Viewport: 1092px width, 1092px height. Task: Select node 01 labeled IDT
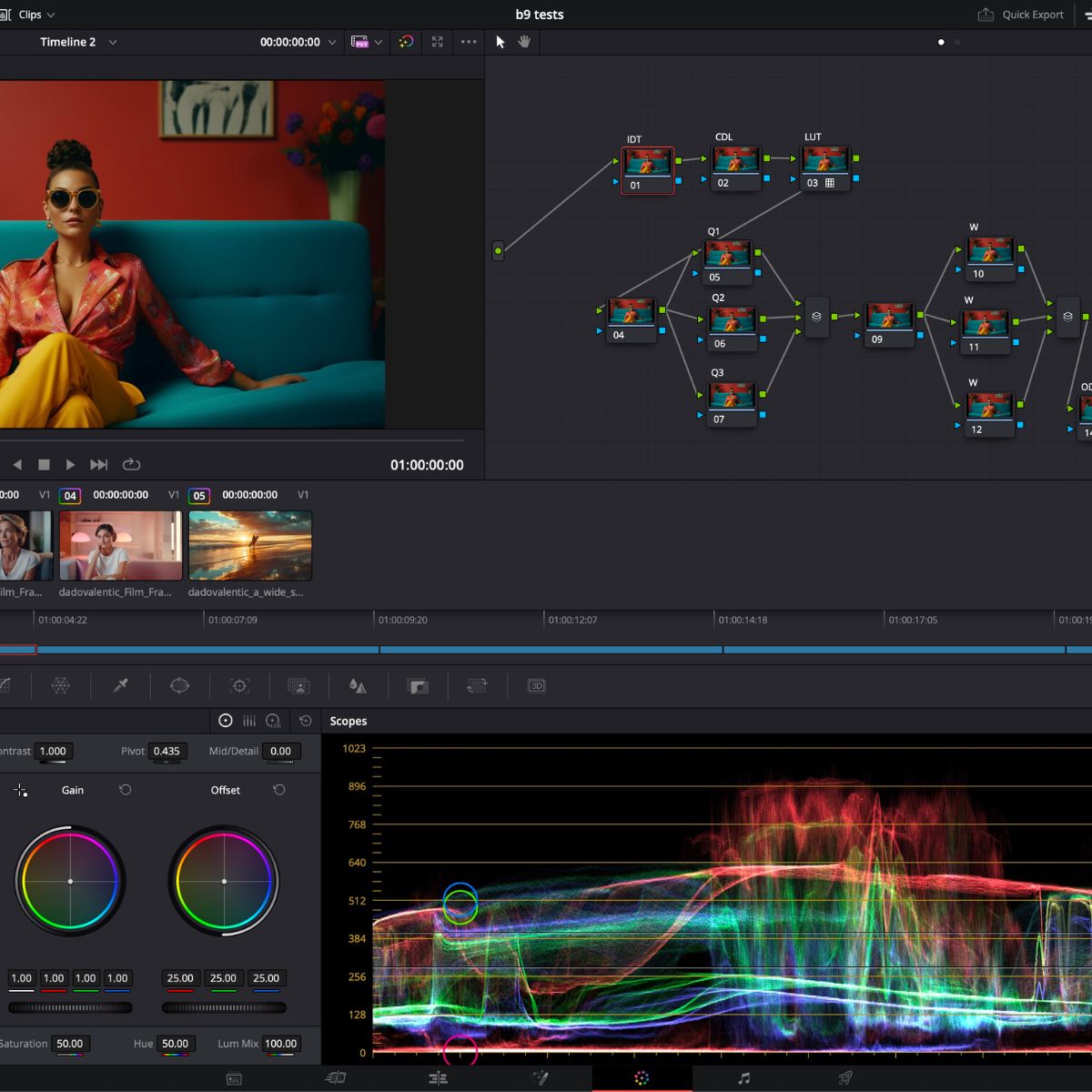coord(647,170)
